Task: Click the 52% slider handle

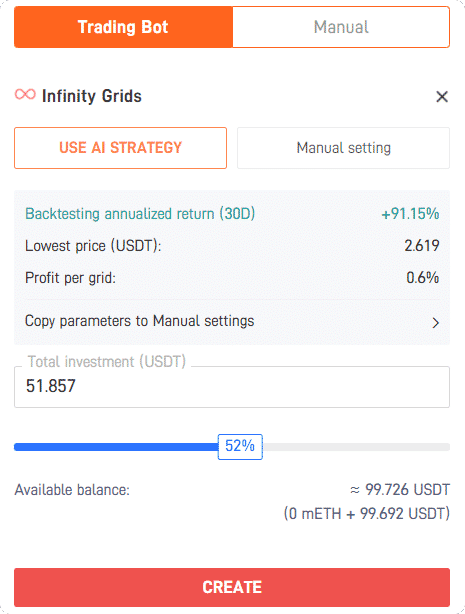Action: (240, 446)
